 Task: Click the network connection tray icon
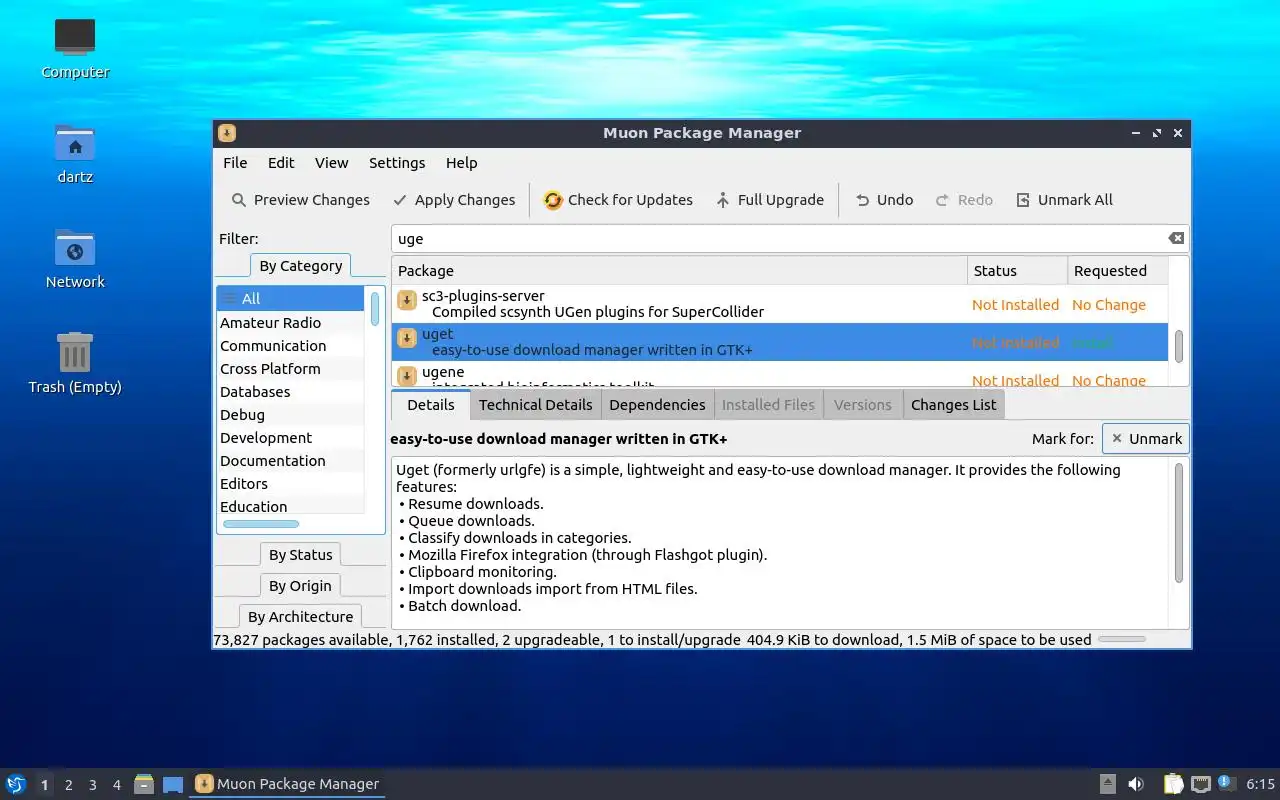pos(1200,784)
